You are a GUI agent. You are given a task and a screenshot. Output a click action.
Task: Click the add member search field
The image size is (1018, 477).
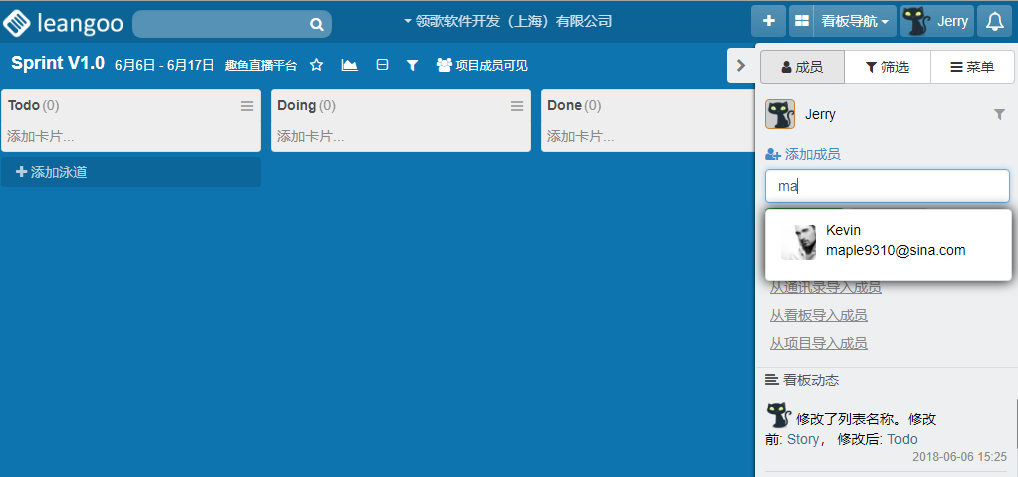pos(887,186)
